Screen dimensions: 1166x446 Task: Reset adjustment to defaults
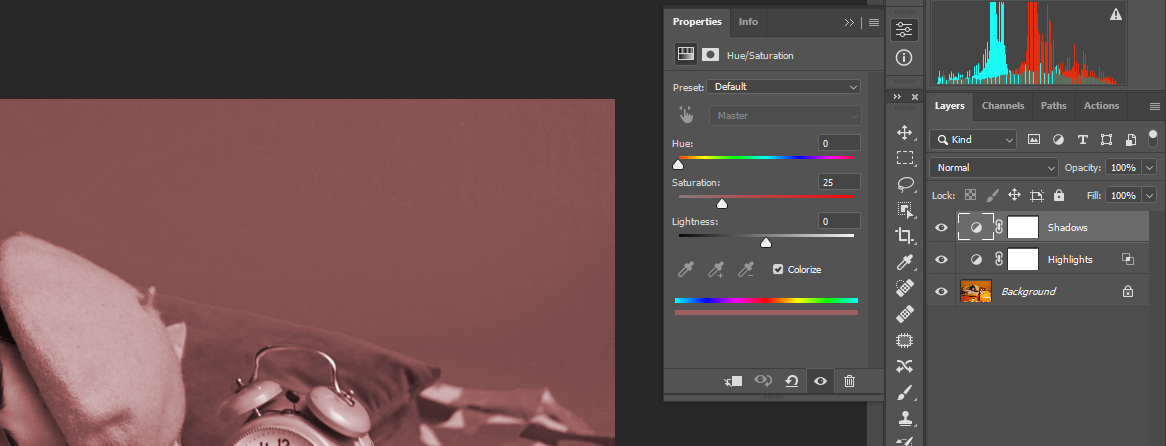pyautogui.click(x=792, y=381)
